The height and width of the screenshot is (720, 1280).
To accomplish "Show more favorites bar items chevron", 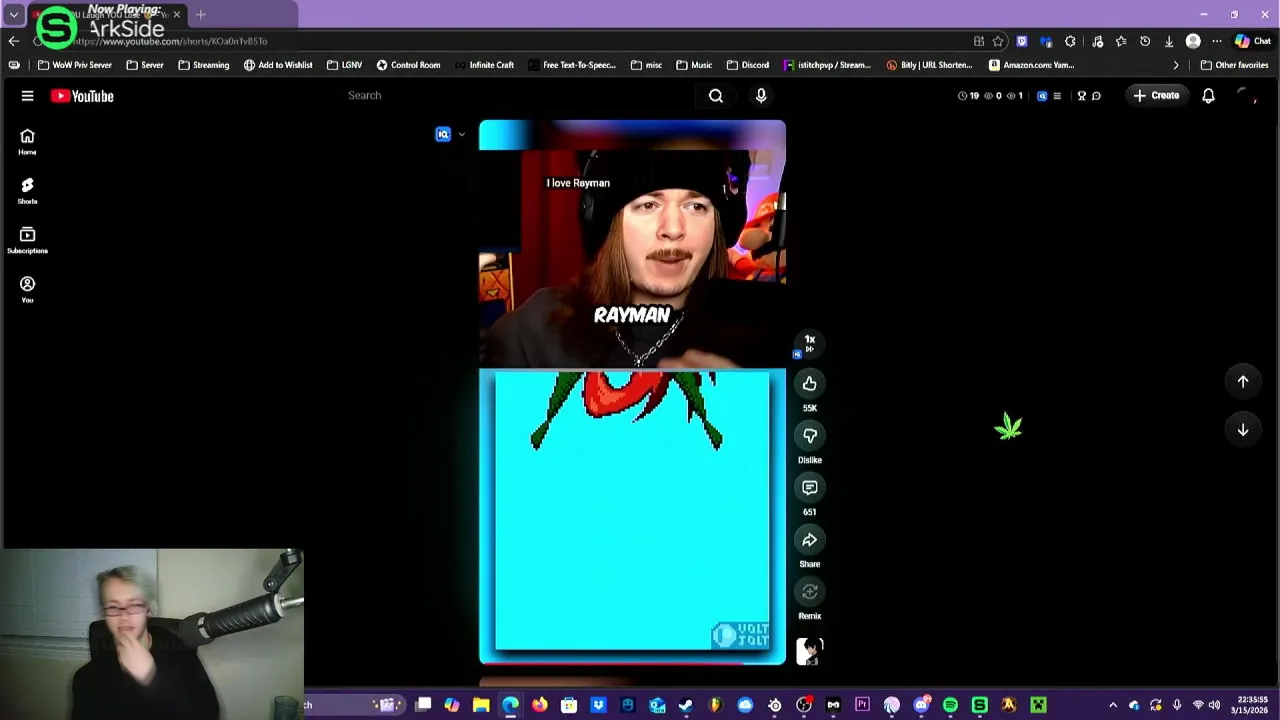I will [x=1176, y=65].
